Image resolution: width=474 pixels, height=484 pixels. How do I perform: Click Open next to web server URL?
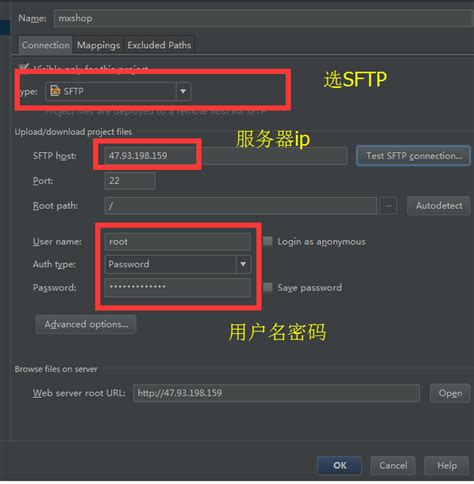pos(450,393)
